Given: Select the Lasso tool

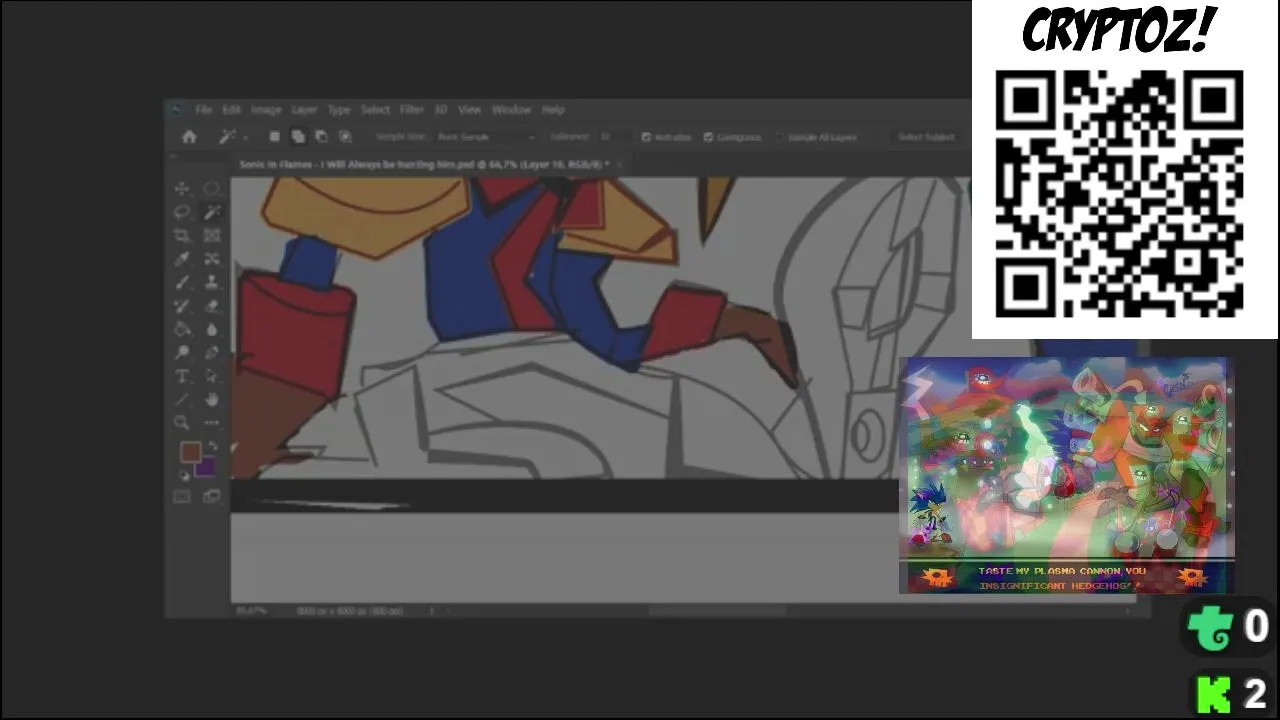Looking at the screenshot, I should click(x=182, y=212).
